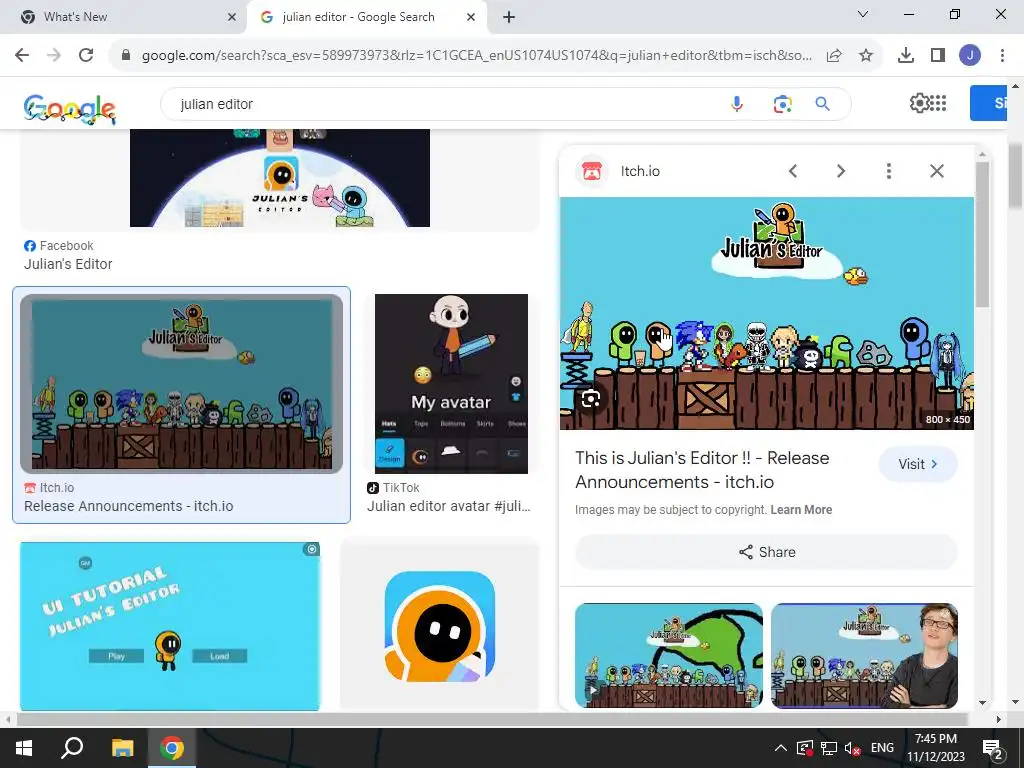The width and height of the screenshot is (1024, 768).
Task: Open UI Tutorial Julian's Editor thumbnail
Action: (x=170, y=626)
